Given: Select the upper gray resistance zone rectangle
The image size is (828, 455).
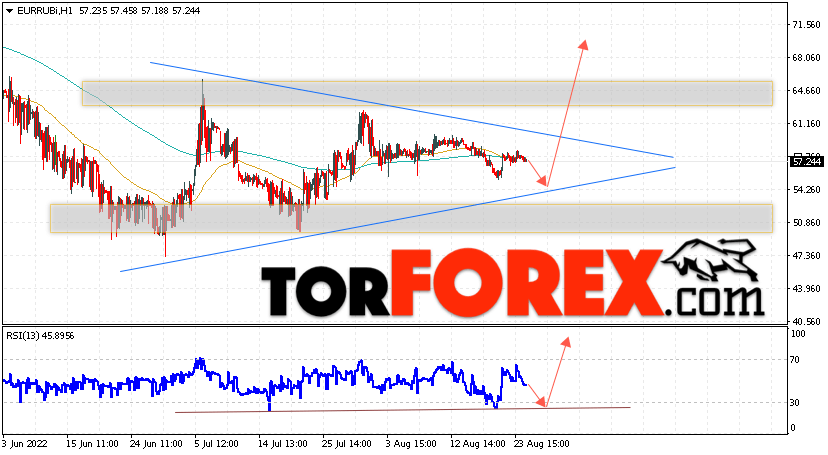Looking at the screenshot, I should [427, 93].
